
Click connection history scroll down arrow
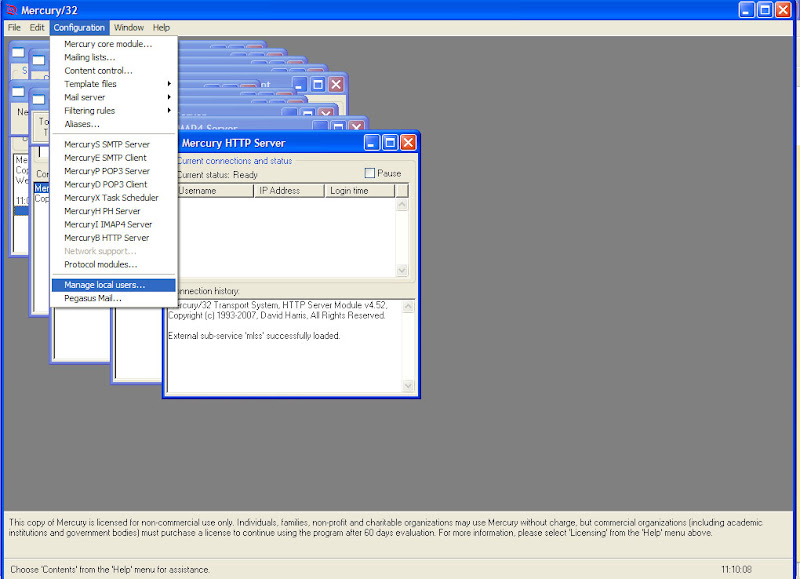[408, 386]
